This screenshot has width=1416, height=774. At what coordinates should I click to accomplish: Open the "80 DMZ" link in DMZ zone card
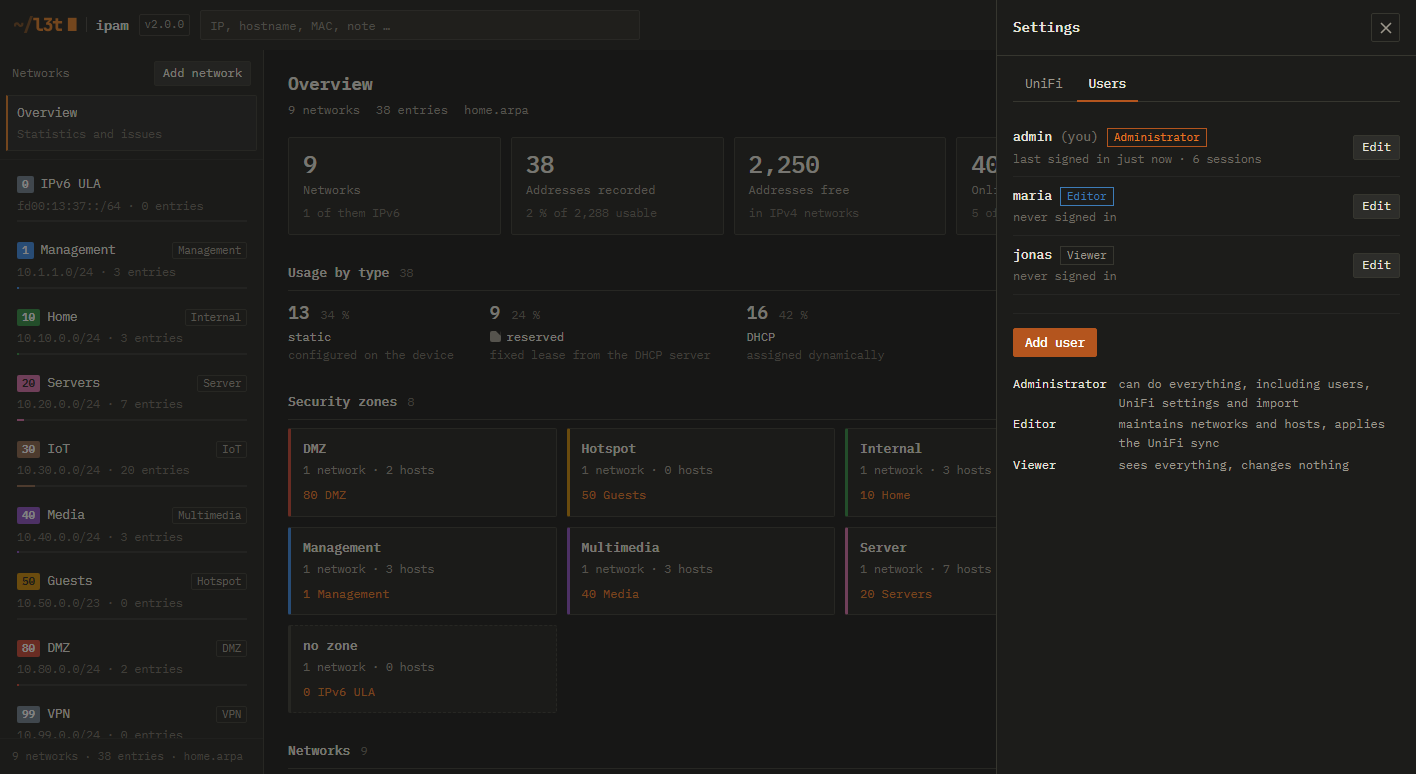tap(324, 495)
